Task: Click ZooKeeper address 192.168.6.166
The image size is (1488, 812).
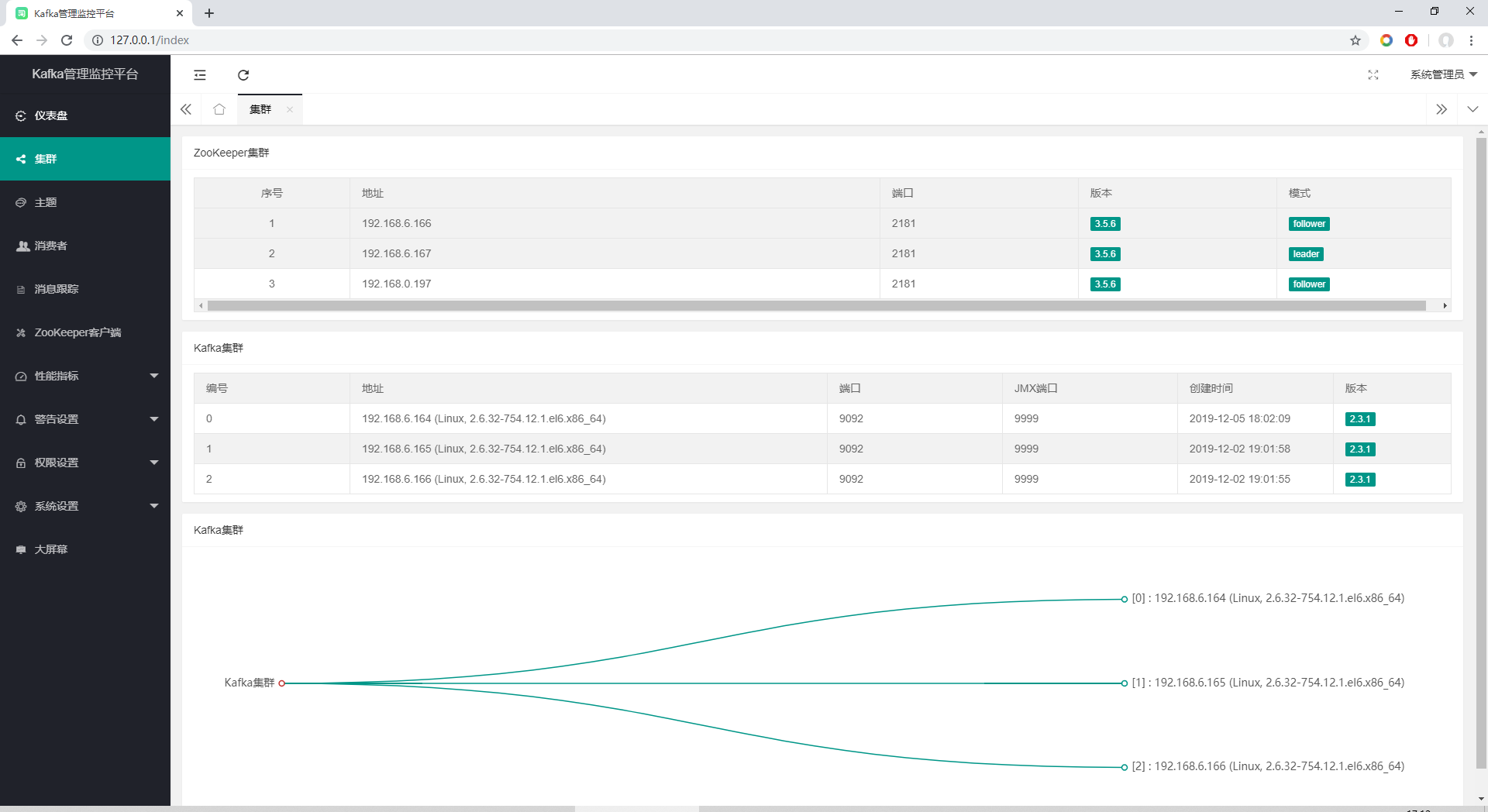Action: (397, 223)
